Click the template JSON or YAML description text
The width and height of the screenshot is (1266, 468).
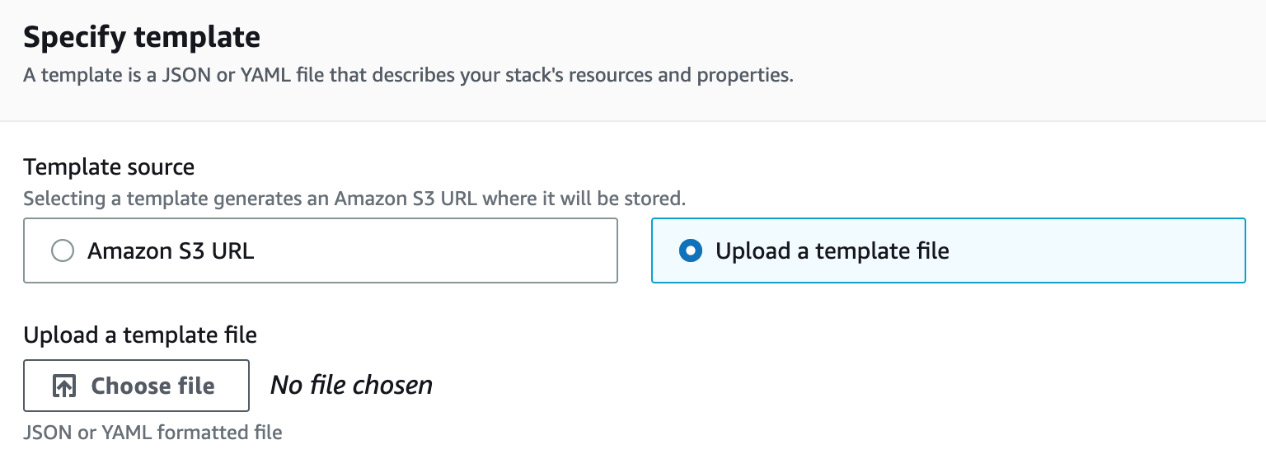click(x=408, y=76)
